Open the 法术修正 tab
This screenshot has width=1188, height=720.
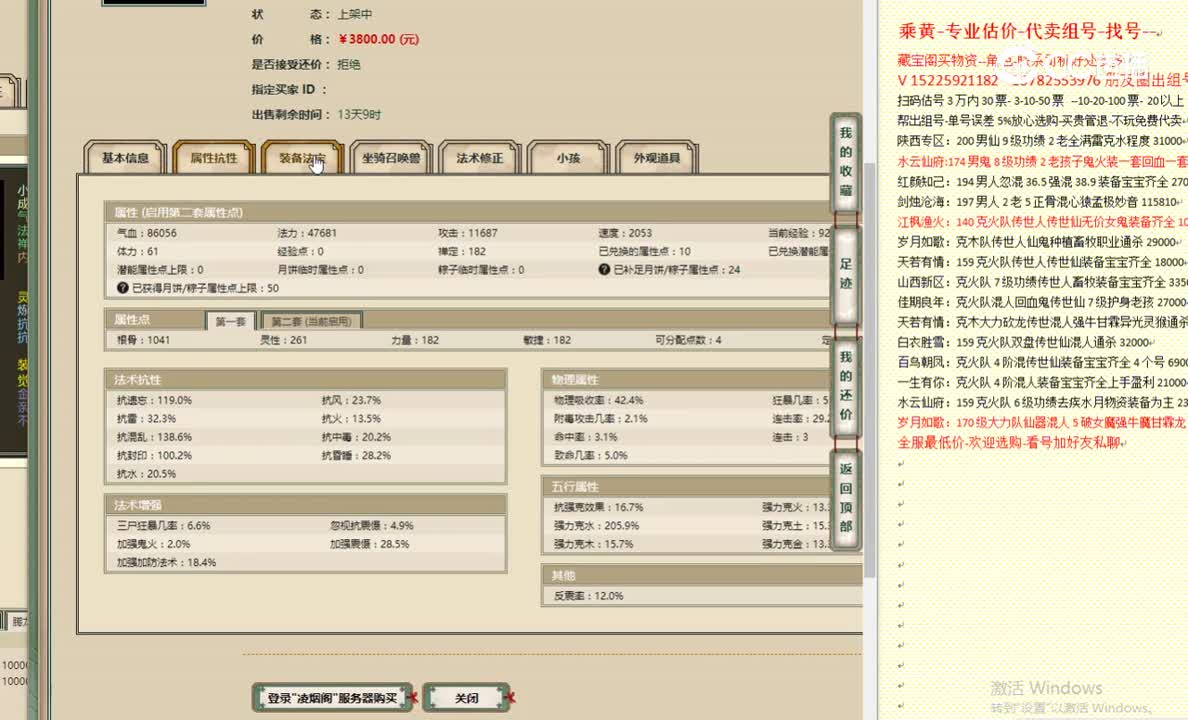pos(480,158)
